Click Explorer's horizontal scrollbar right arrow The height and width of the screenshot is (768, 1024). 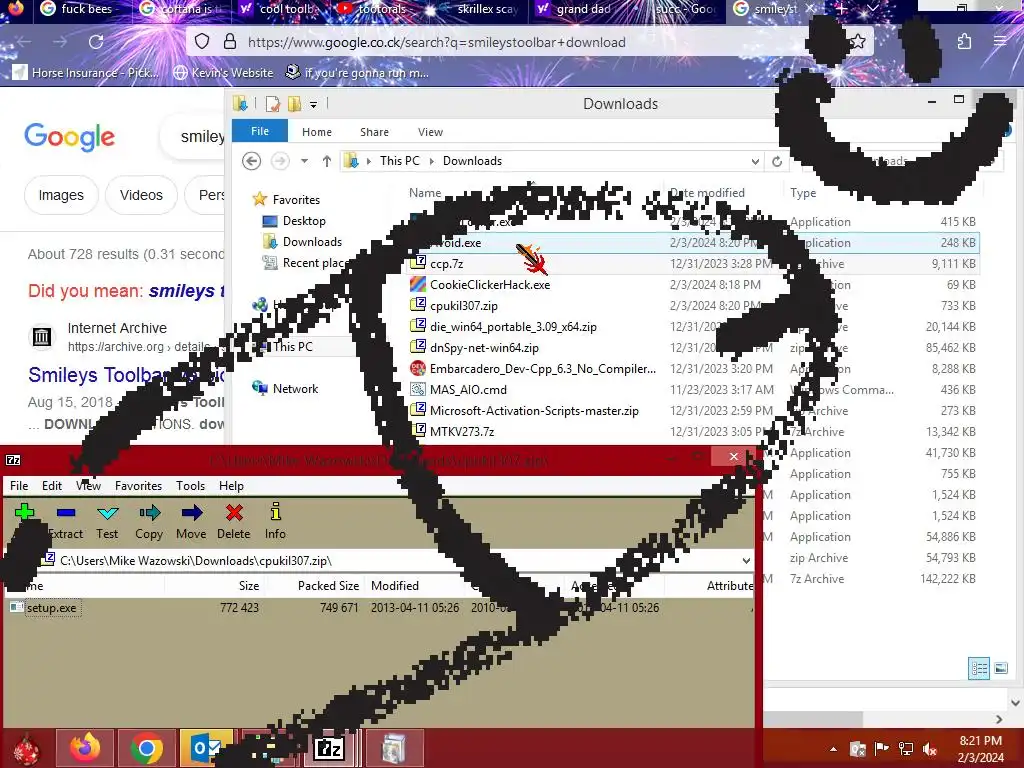coord(999,719)
